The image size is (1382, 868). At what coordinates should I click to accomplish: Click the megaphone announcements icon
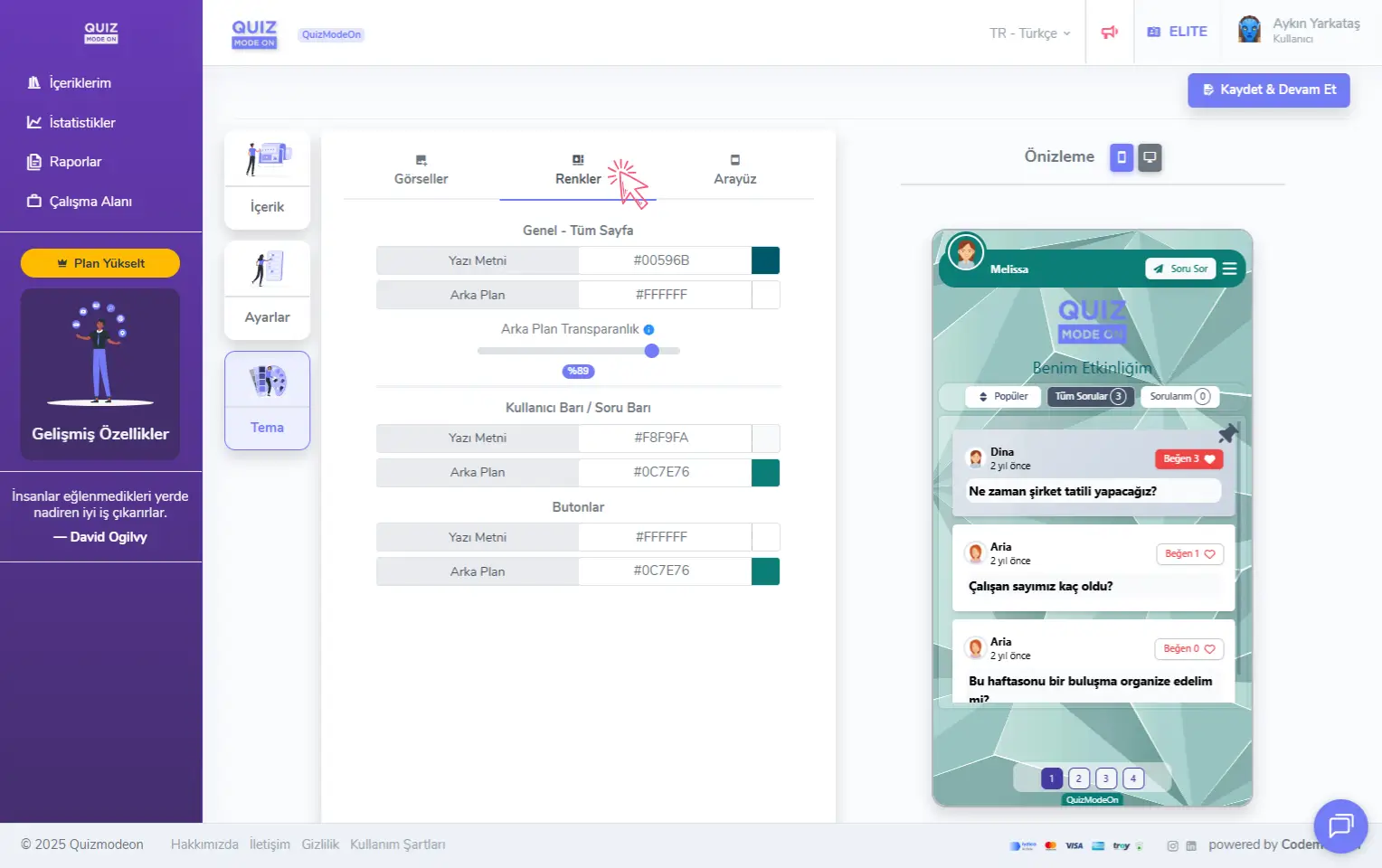(x=1110, y=33)
